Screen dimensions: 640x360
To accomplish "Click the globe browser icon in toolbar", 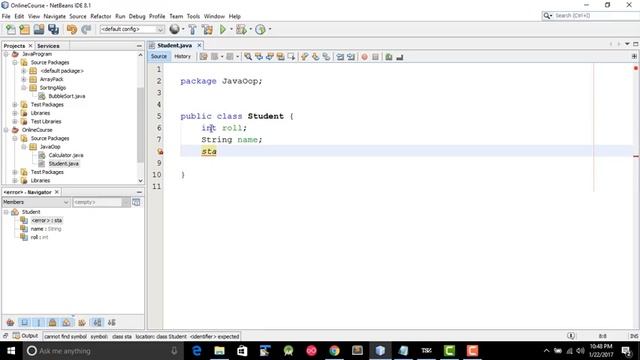I will click(x=174, y=29).
